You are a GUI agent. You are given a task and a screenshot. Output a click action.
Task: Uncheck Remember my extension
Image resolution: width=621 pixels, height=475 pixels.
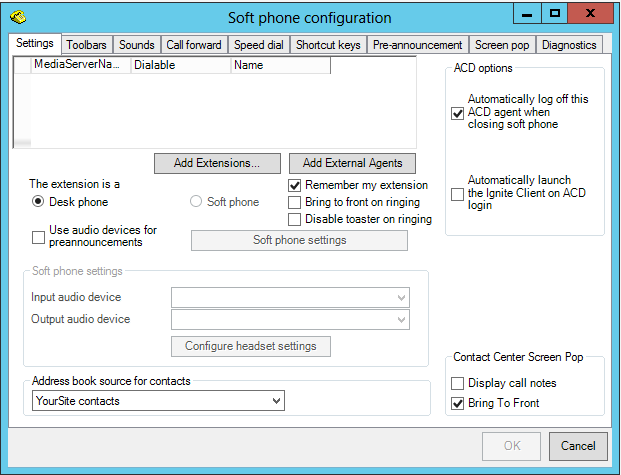pyautogui.click(x=295, y=185)
